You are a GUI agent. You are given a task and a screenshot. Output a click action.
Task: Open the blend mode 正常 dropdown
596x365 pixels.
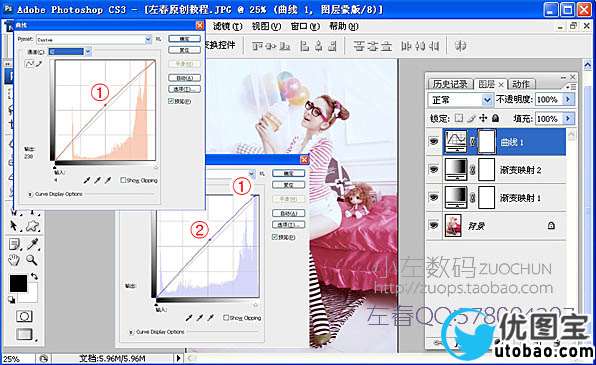[x=487, y=100]
